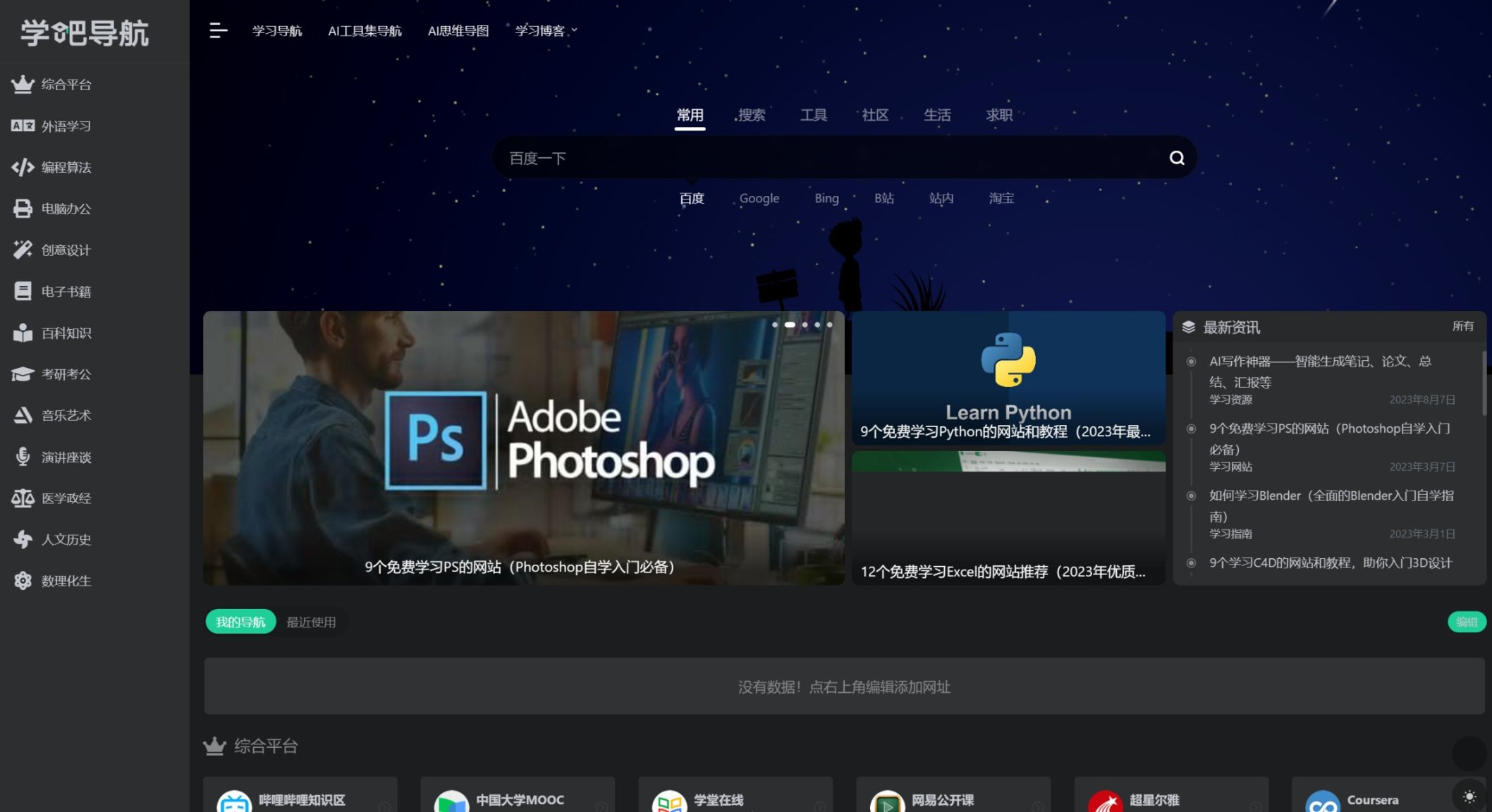Choose B站 search engine option
The height and width of the screenshot is (812, 1492).
[883, 199]
